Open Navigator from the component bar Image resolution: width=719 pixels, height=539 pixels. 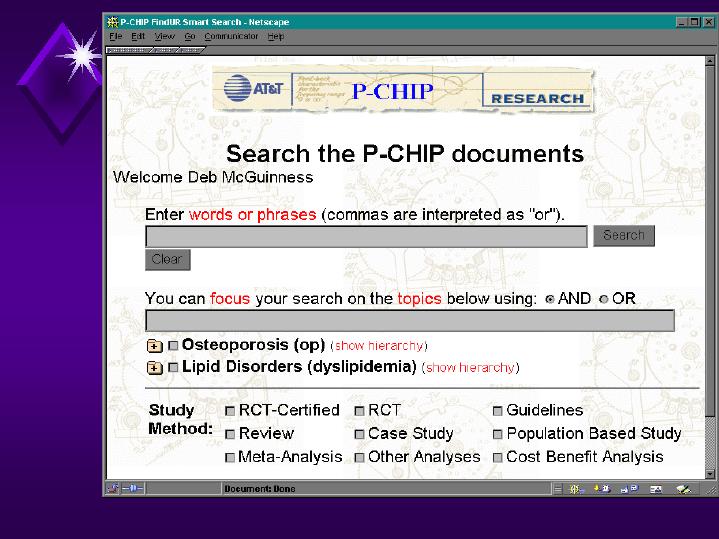pyautogui.click(x=576, y=489)
